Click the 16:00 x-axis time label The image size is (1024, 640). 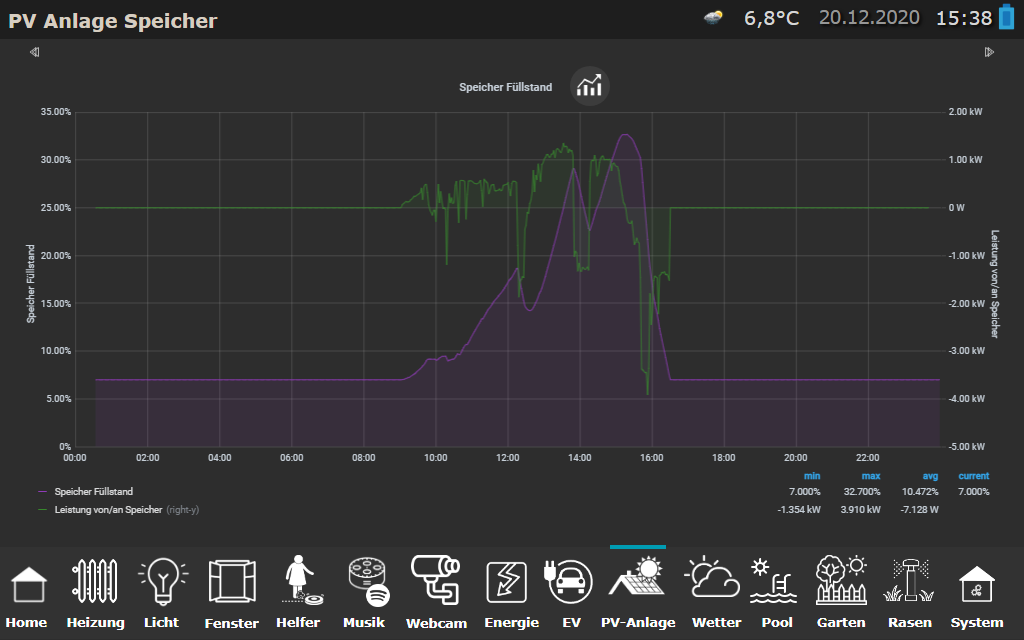652,458
